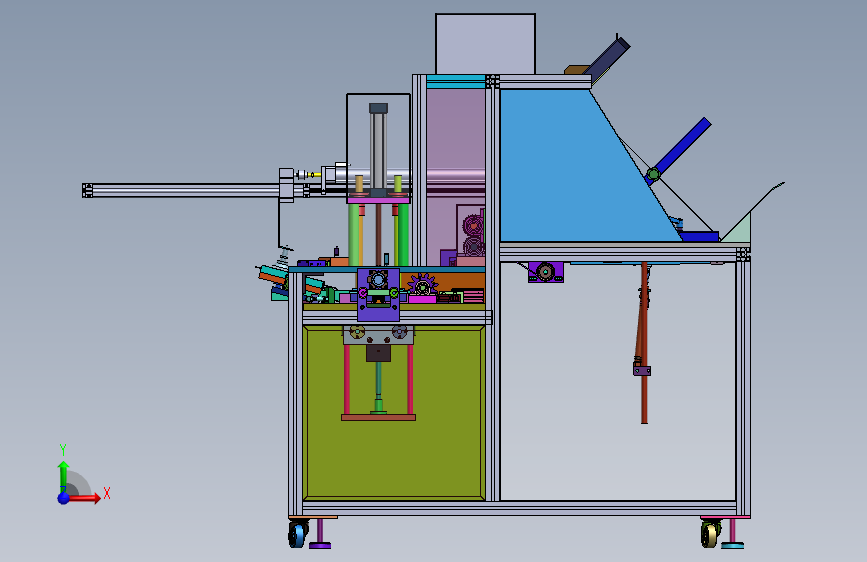Screen dimensions: 867x562
Task: Click the green Y axis arrow of the triad
Action: click(63, 476)
